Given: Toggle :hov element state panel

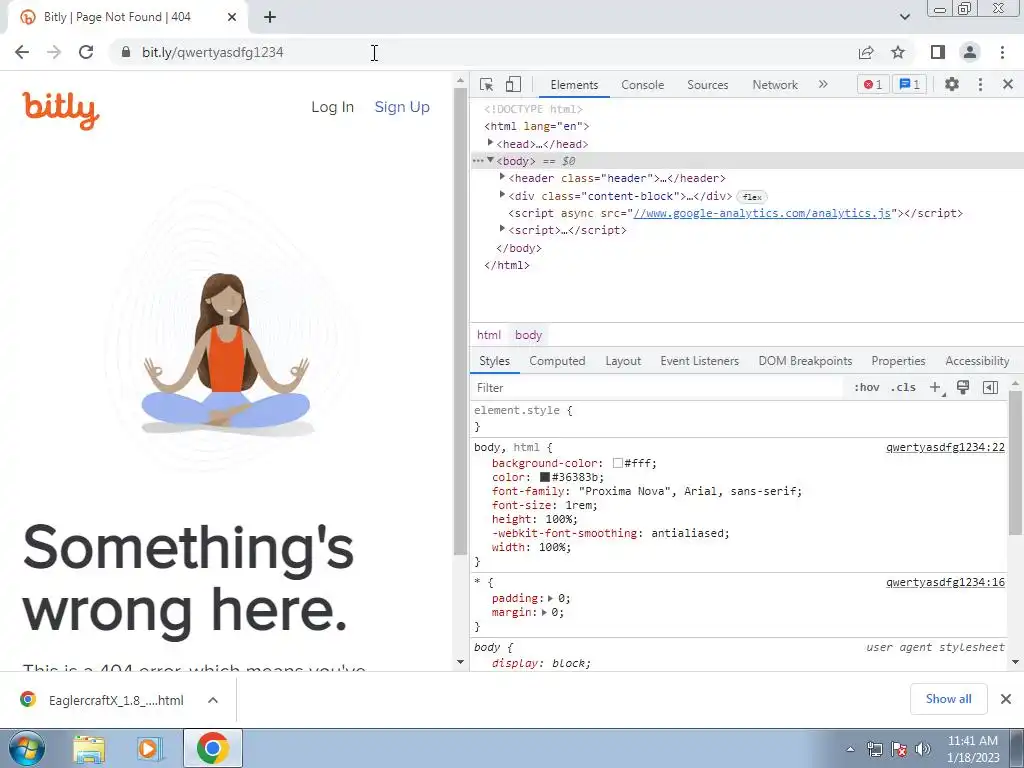Looking at the screenshot, I should coord(867,387).
